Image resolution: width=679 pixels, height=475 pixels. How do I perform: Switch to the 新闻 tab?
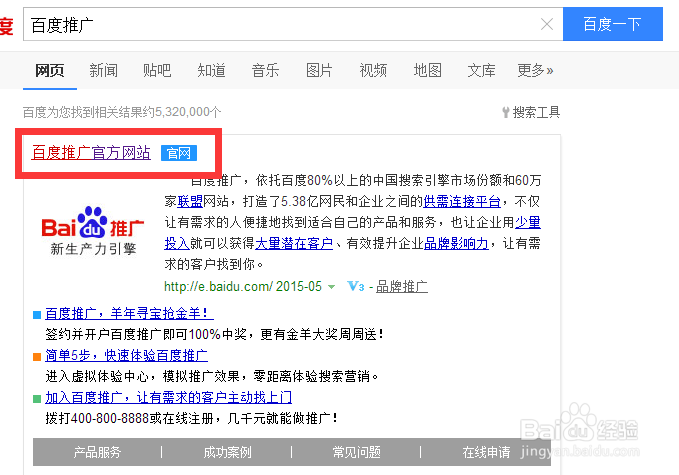pyautogui.click(x=103, y=70)
